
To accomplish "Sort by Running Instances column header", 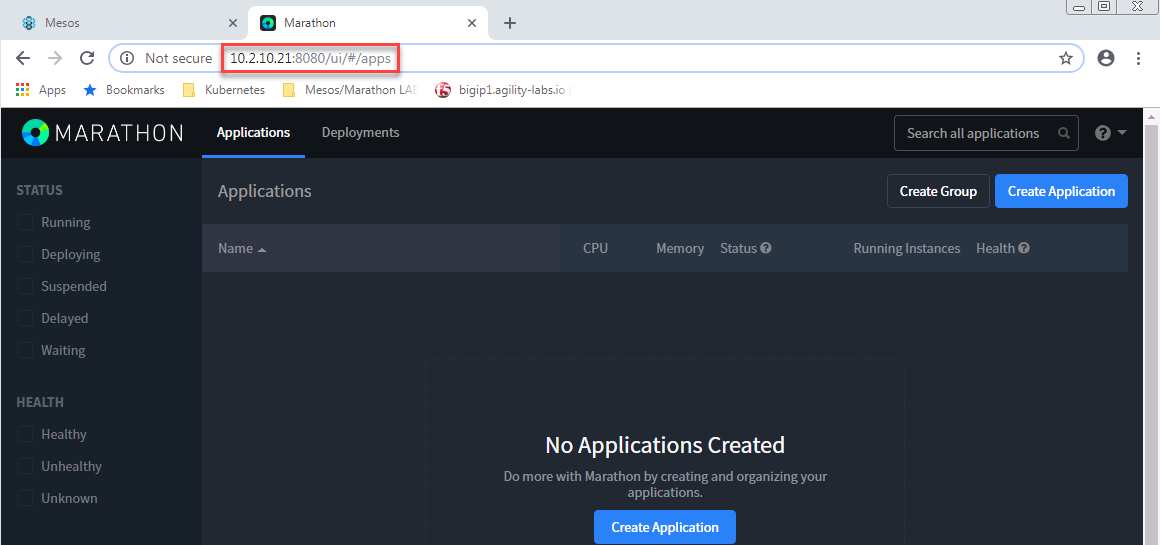I will [906, 248].
